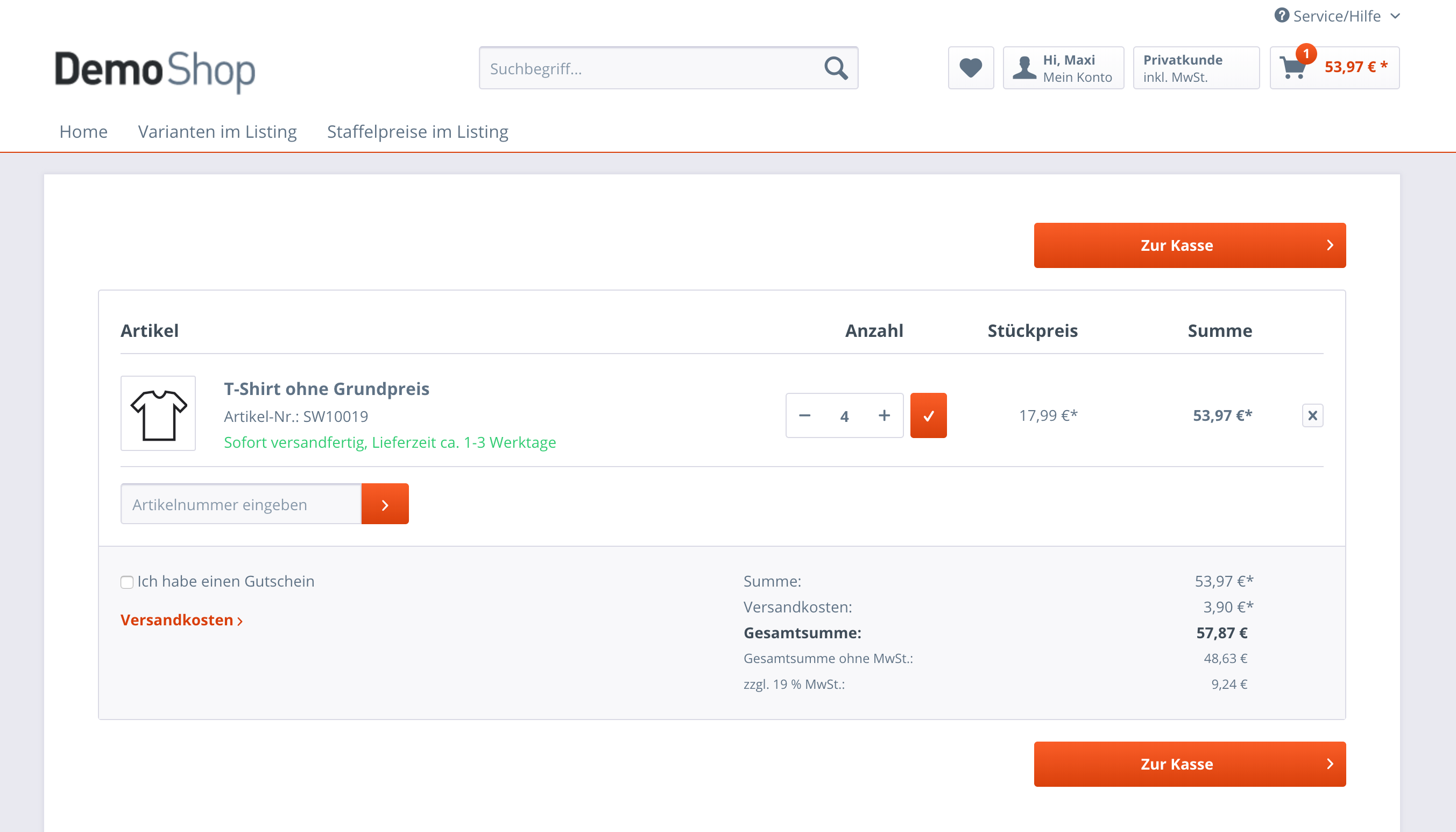Click the Versandkosten amount 3,90 €*
Image resolution: width=1456 pixels, height=832 pixels.
tap(1228, 607)
